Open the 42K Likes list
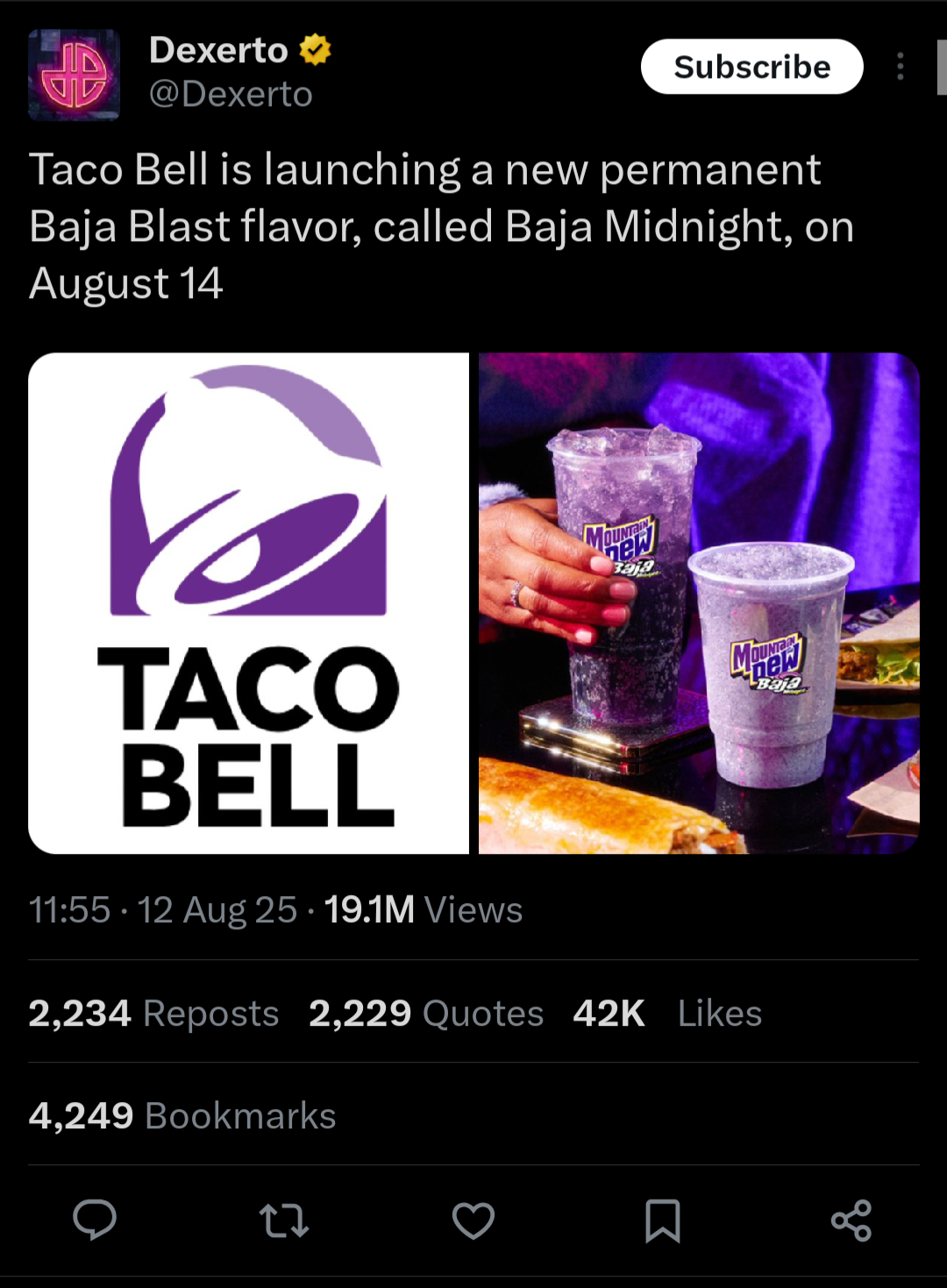This screenshot has height=1288, width=947. click(x=667, y=1013)
